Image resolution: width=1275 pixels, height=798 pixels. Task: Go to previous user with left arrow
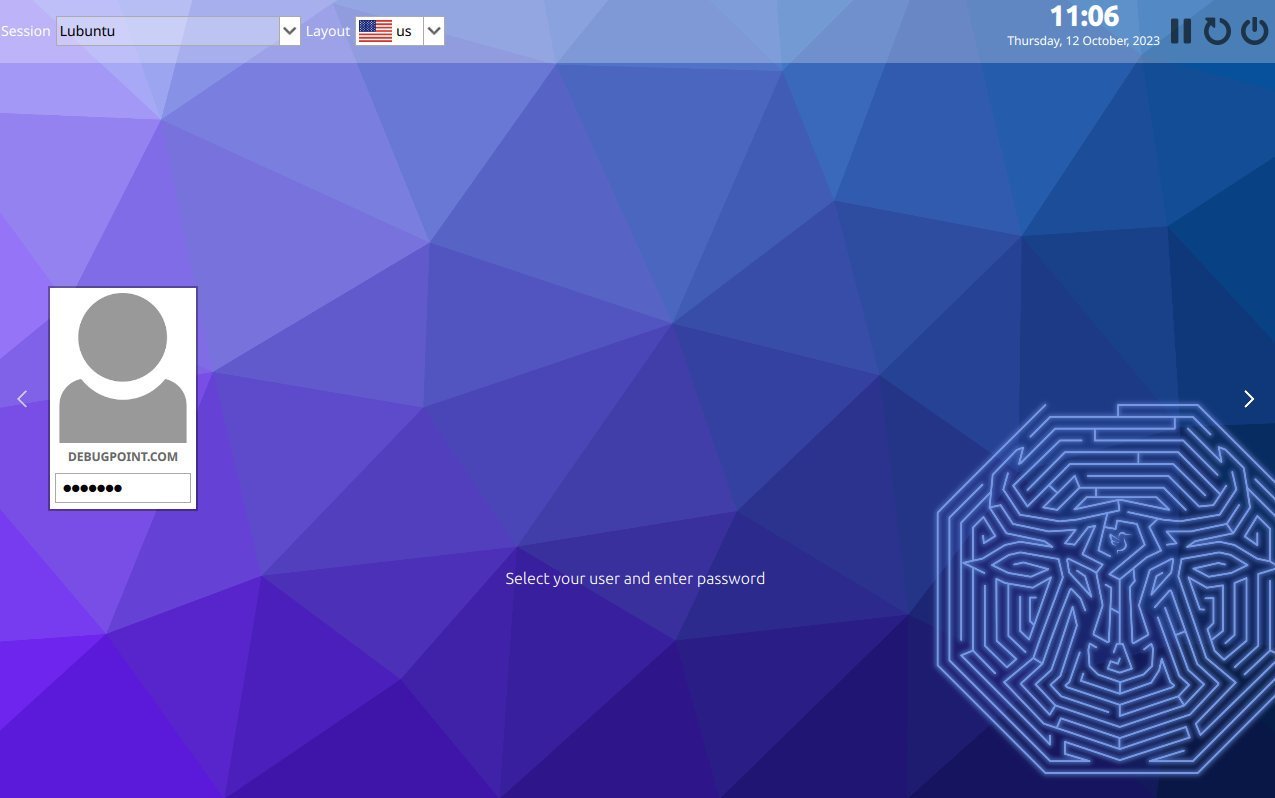coord(22,399)
